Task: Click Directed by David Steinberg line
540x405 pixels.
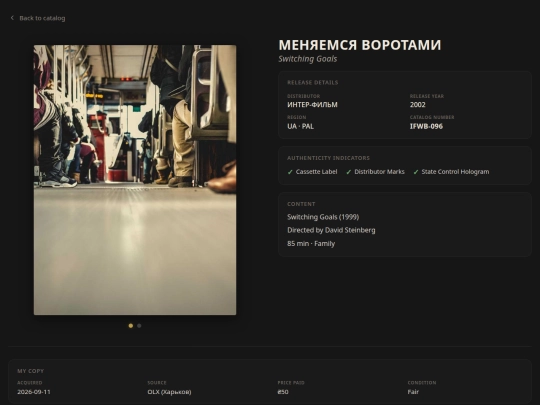Action: point(331,230)
